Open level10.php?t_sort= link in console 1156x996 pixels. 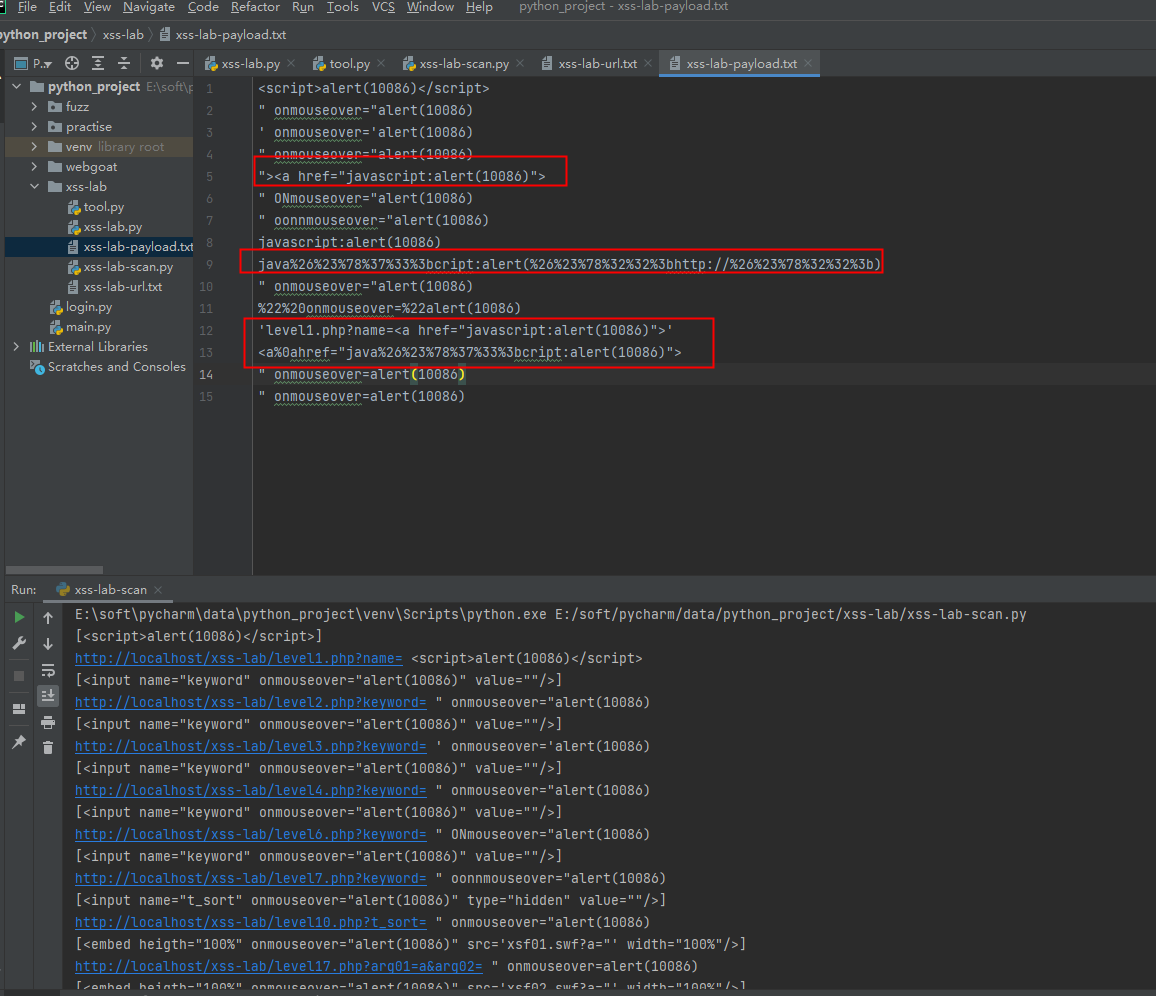tap(251, 922)
